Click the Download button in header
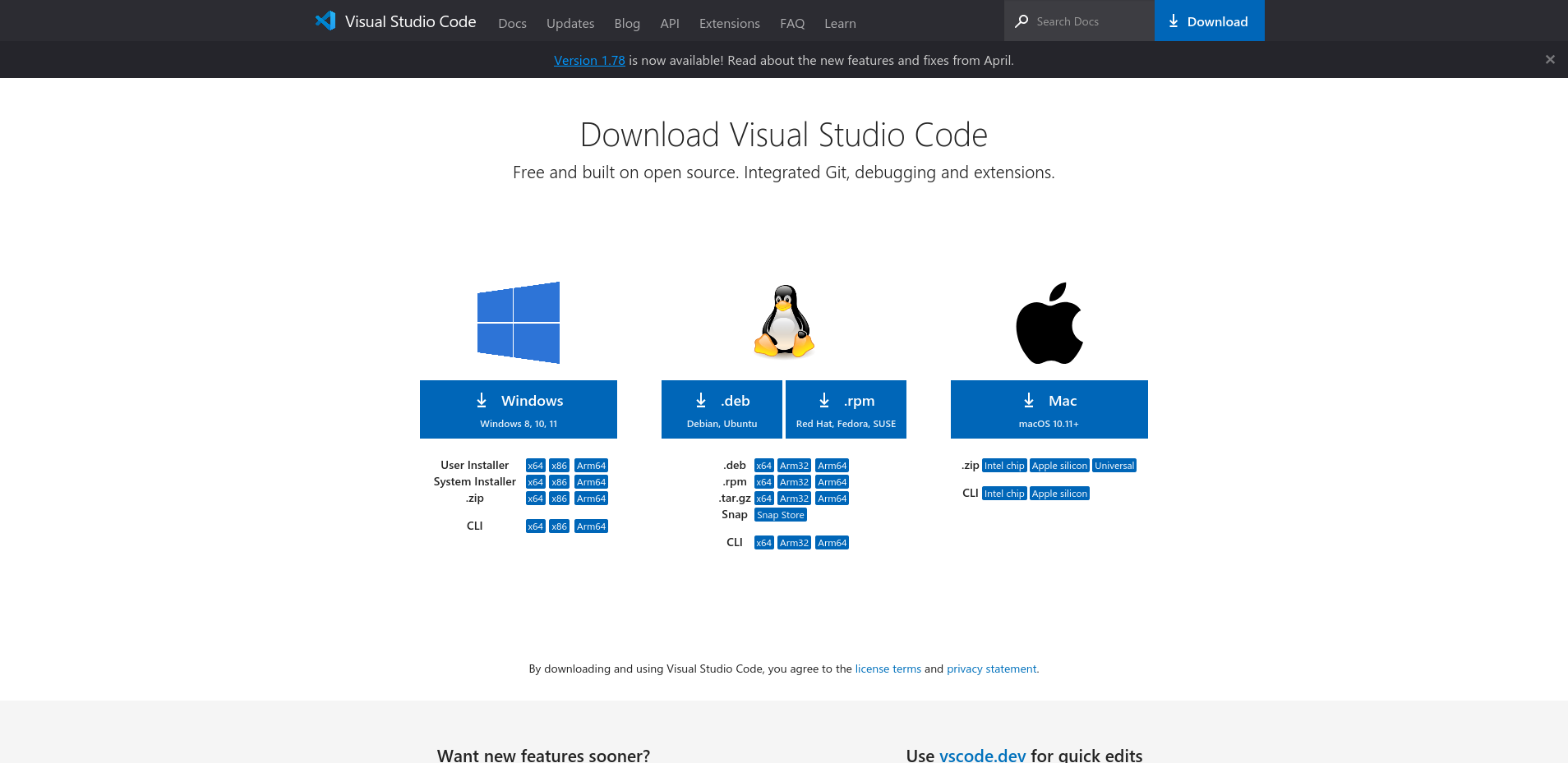1568x763 pixels. point(1209,21)
